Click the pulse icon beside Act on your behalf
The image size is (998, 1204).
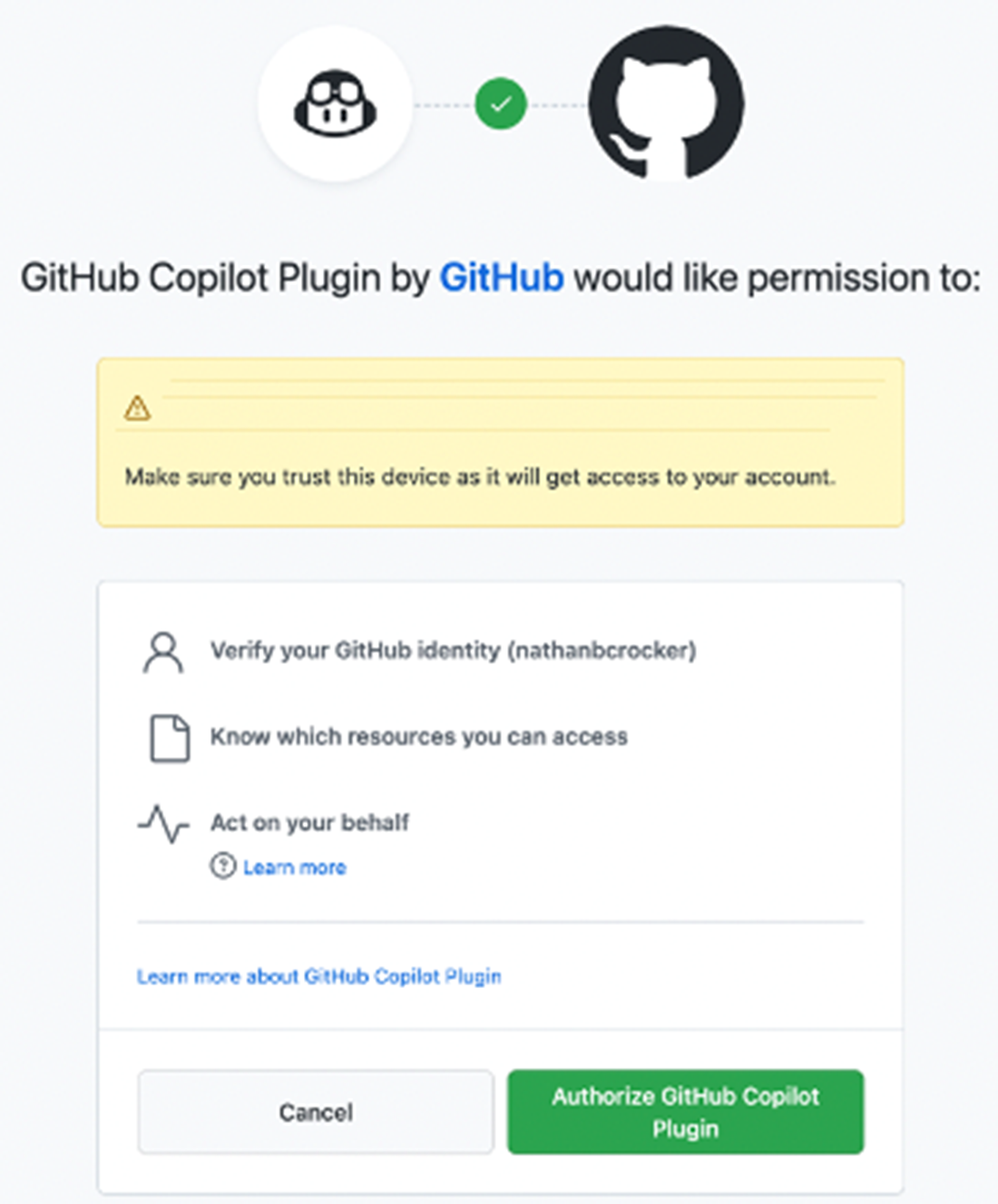tap(163, 824)
